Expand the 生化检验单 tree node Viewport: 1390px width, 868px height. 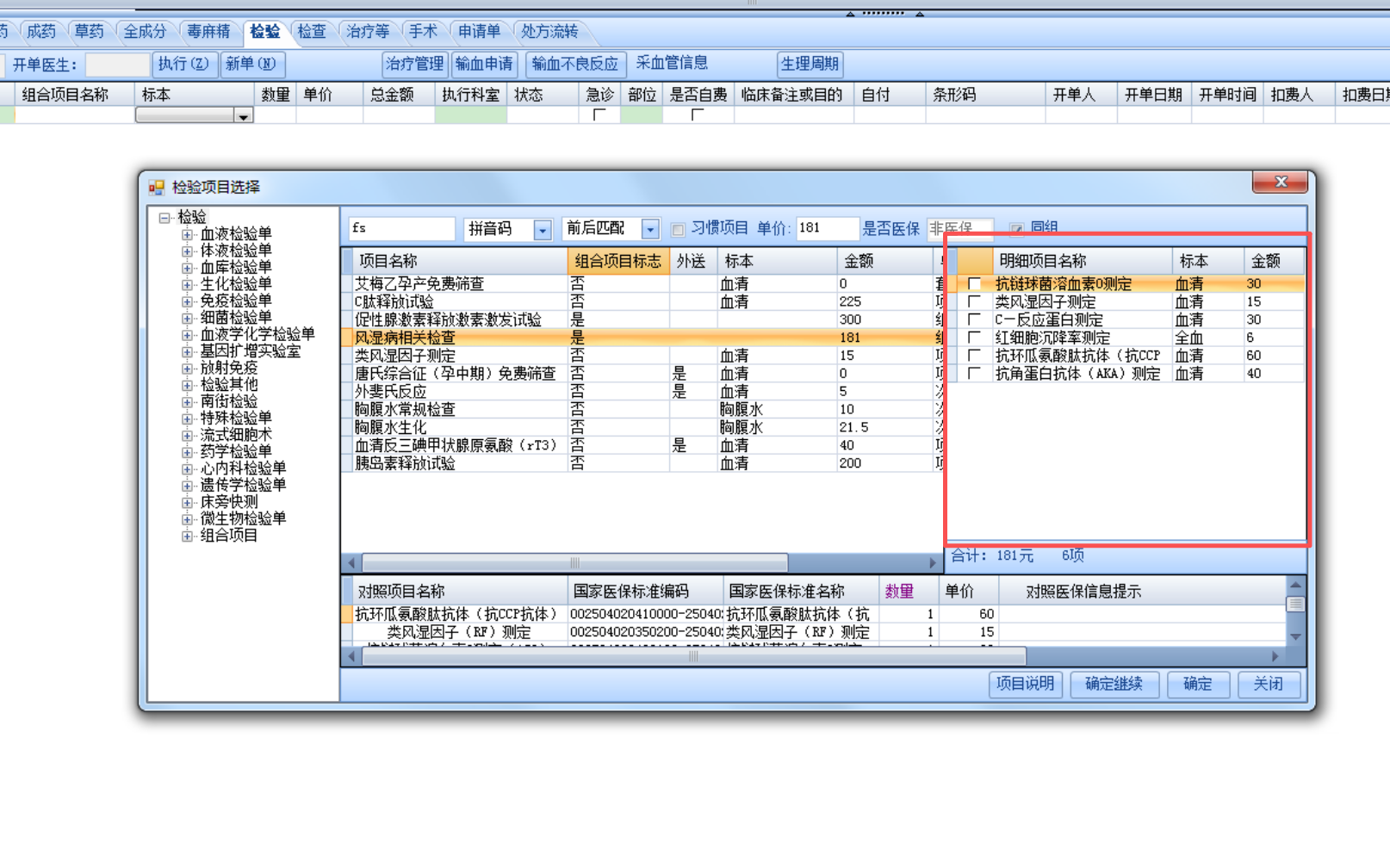coord(187,285)
